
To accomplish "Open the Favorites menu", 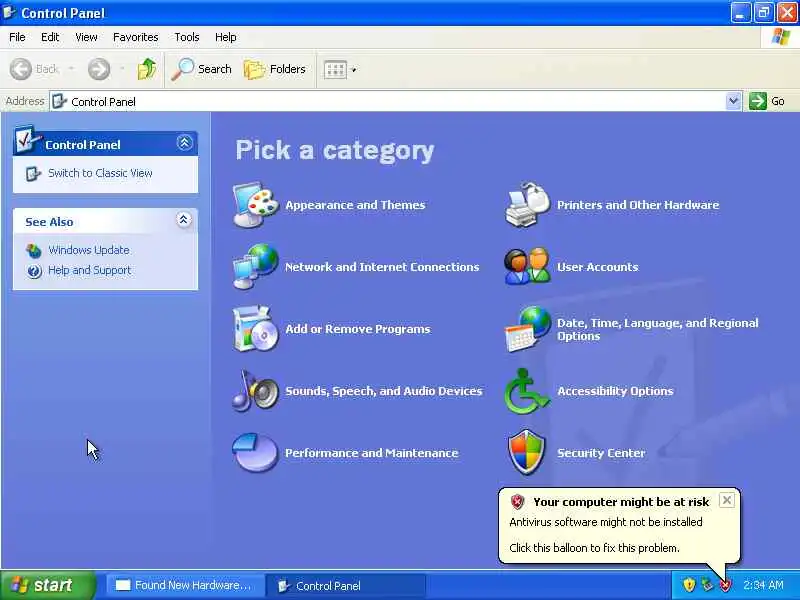I will pos(136,37).
